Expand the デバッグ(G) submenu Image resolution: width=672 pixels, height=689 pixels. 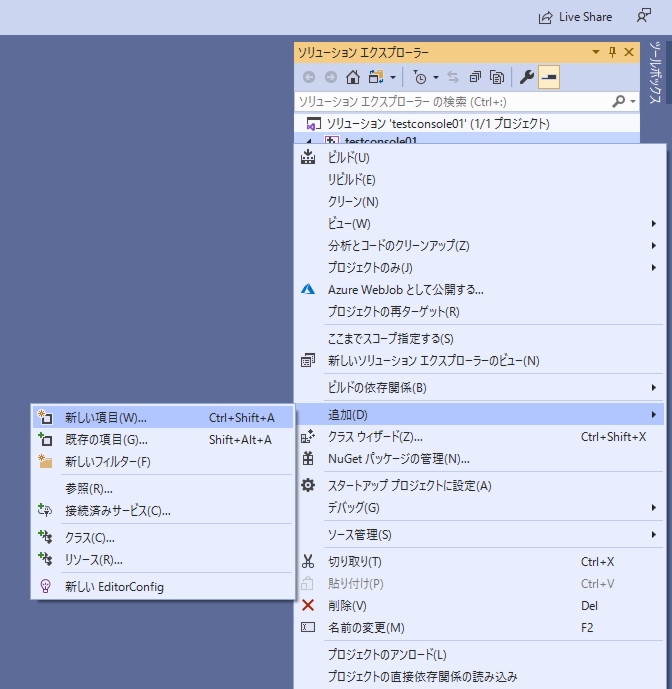(x=479, y=508)
